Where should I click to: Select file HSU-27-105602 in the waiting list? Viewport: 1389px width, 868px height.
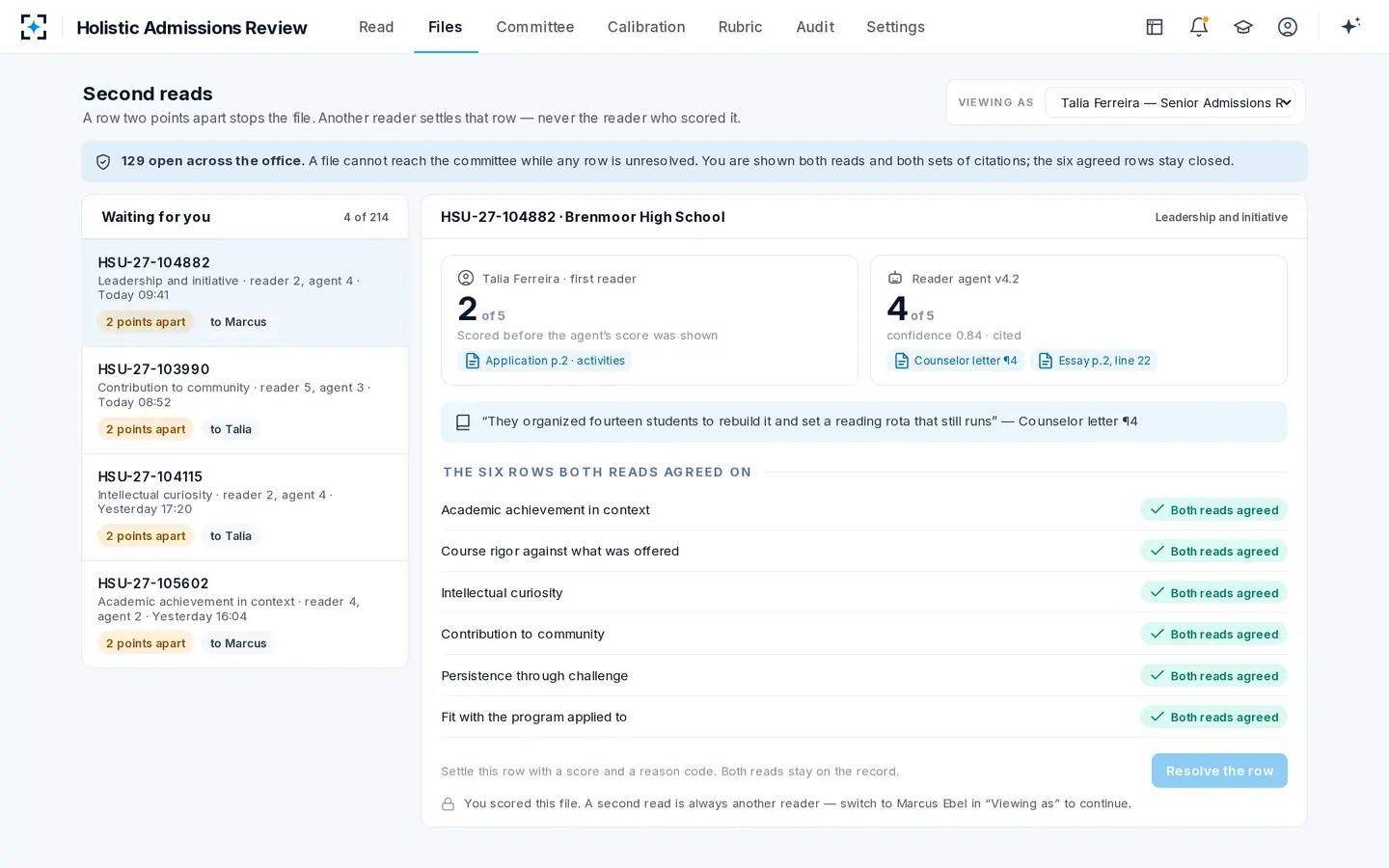click(245, 614)
